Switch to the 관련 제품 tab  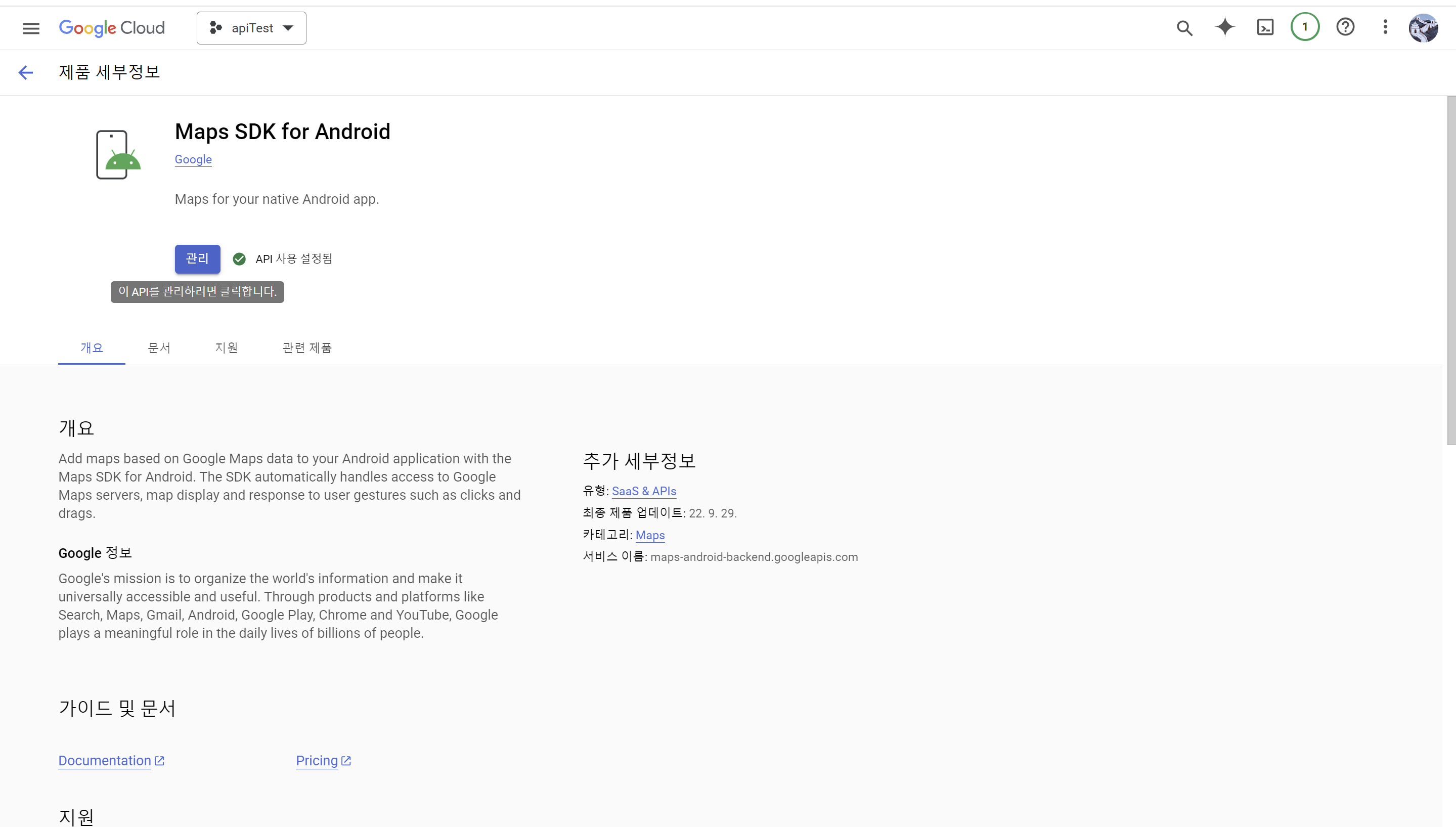(x=306, y=347)
